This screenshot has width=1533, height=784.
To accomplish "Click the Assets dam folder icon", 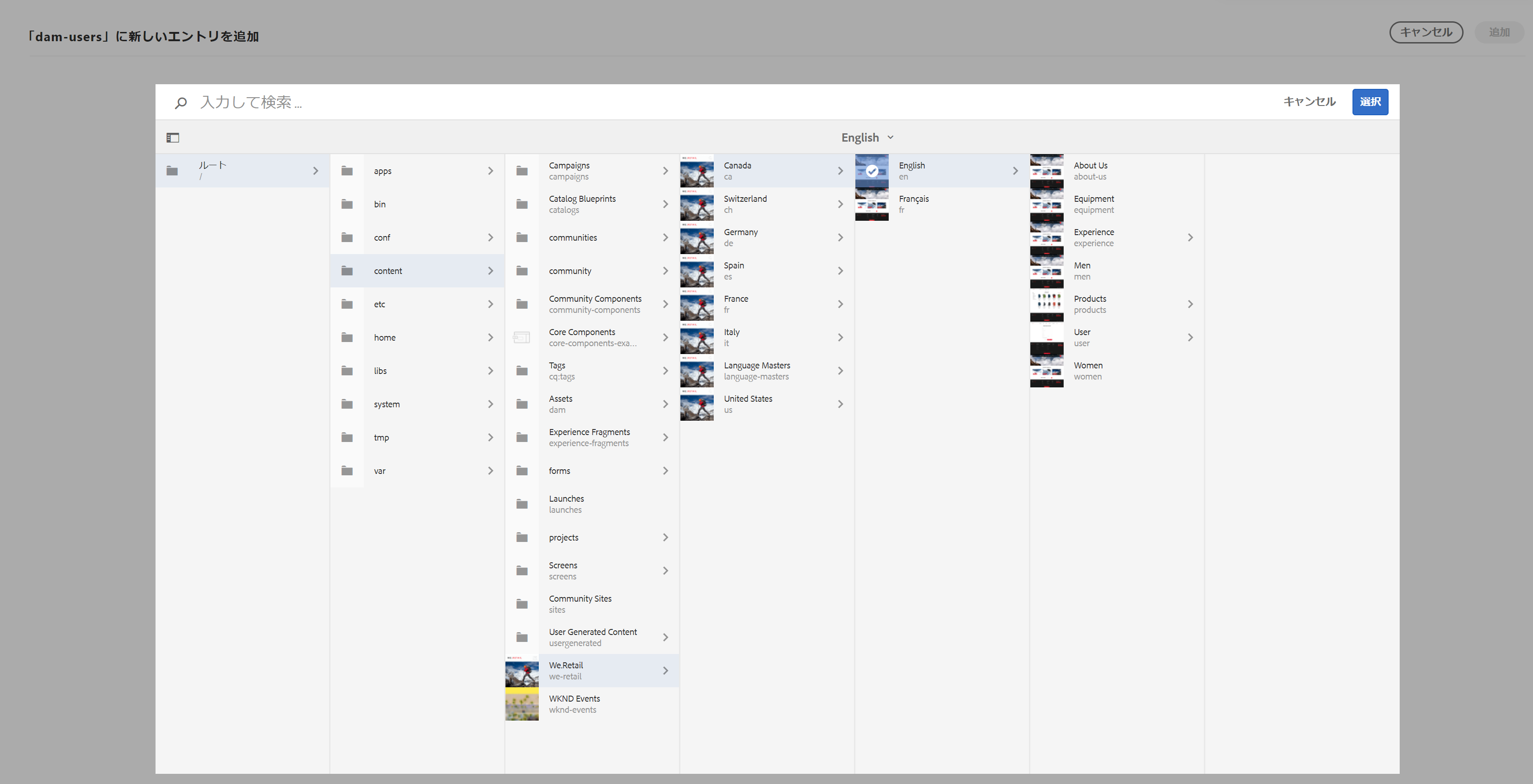I will 522,404.
